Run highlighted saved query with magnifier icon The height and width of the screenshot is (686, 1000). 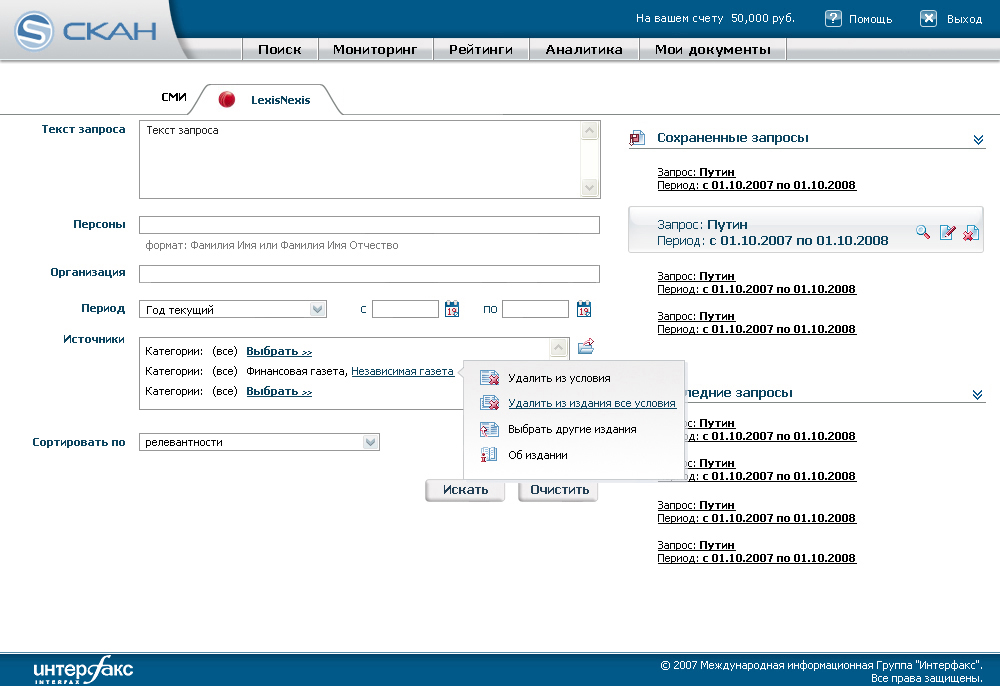coord(923,232)
